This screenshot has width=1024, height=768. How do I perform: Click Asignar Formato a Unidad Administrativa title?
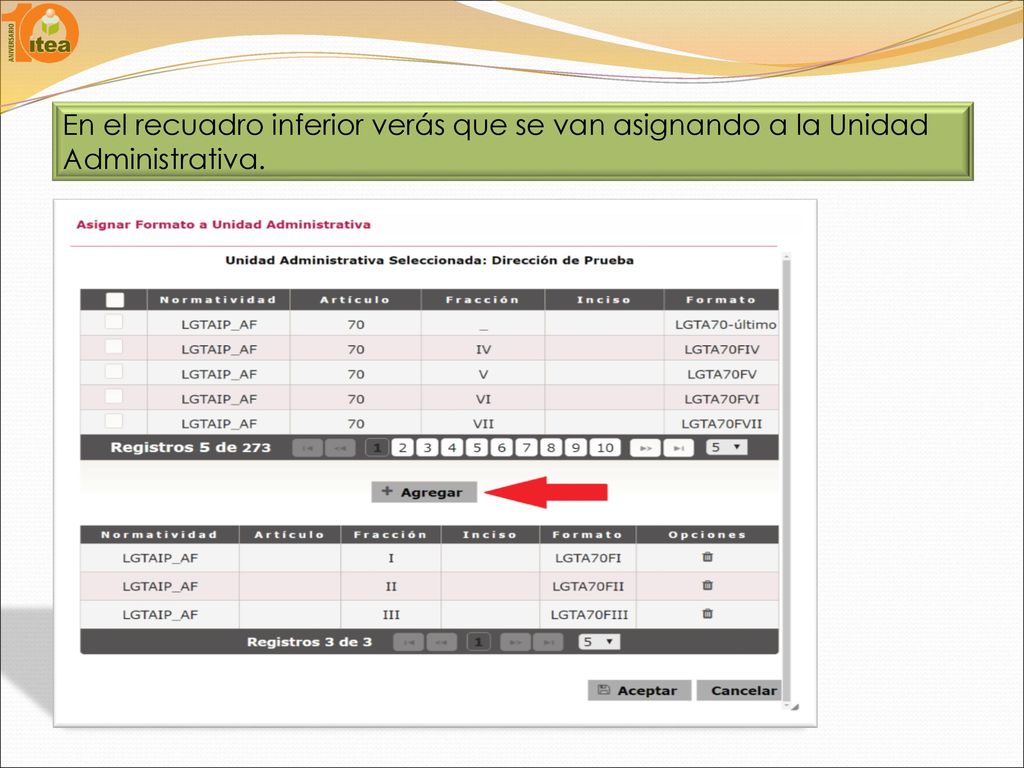[223, 225]
